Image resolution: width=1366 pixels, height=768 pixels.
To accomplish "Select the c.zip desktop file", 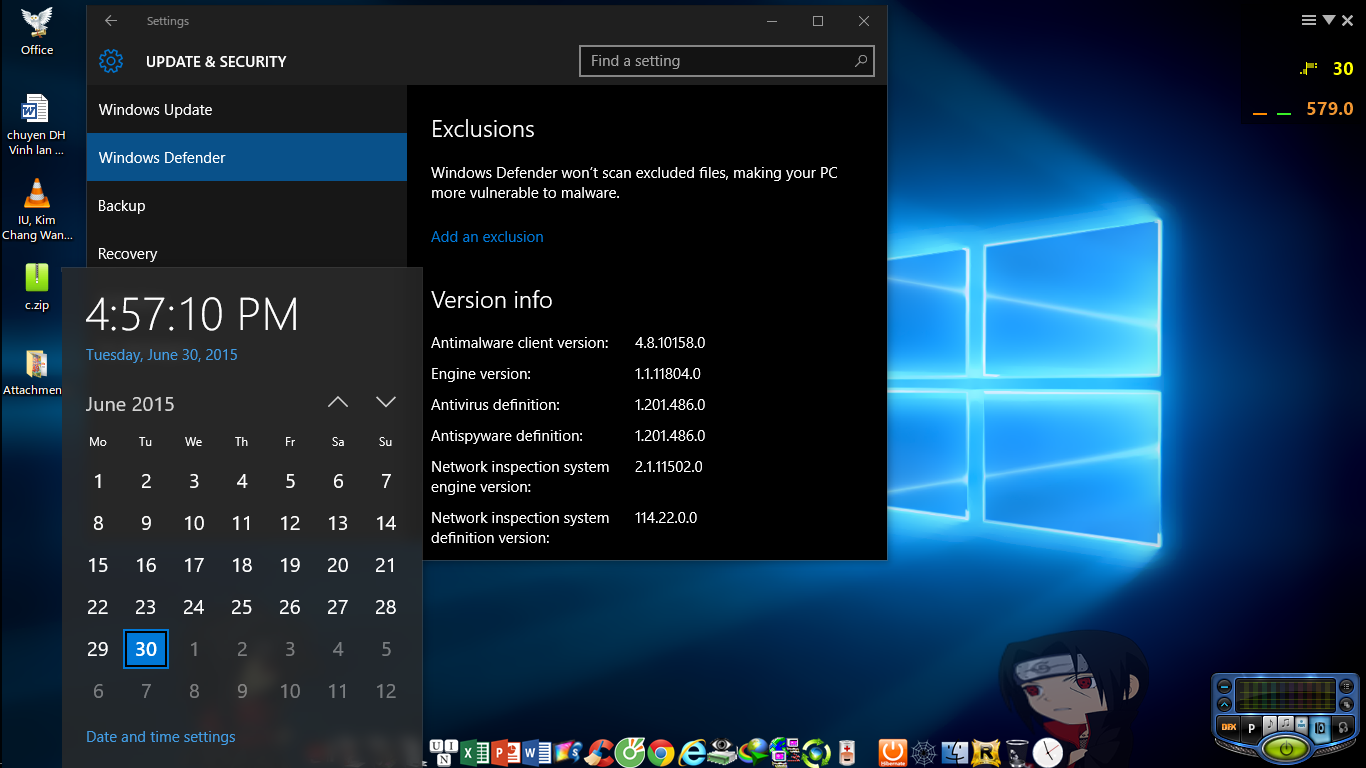I will click(37, 288).
